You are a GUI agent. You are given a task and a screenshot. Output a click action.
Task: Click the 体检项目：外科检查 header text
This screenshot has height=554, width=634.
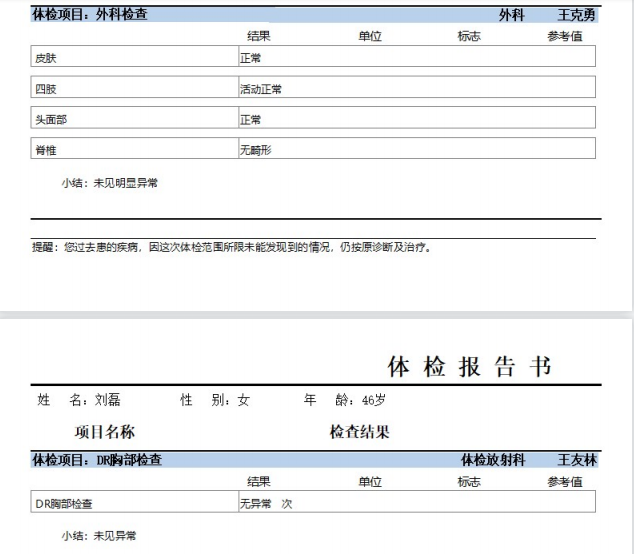(x=90, y=15)
